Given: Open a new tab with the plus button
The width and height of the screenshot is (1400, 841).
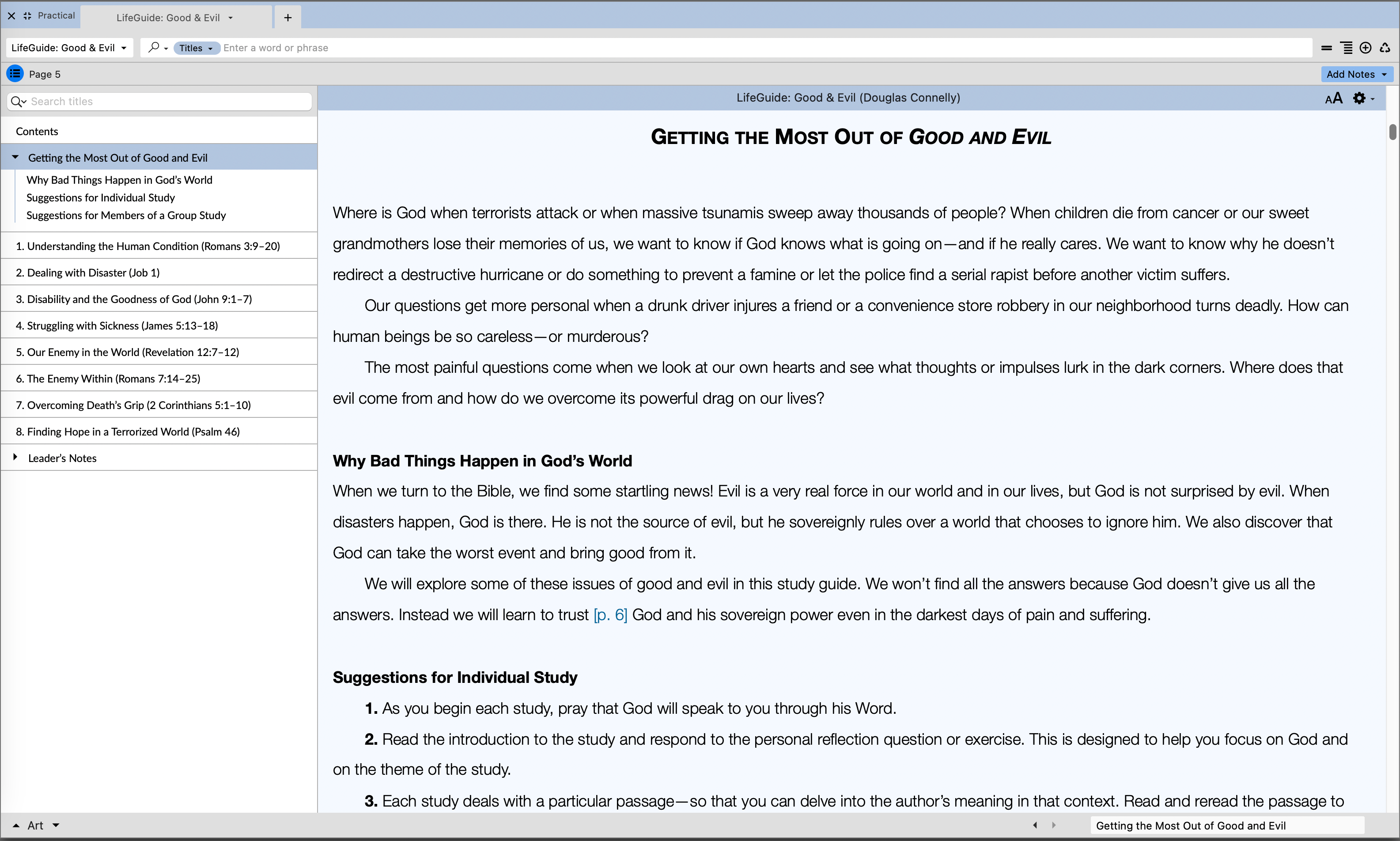Looking at the screenshot, I should 288,18.
